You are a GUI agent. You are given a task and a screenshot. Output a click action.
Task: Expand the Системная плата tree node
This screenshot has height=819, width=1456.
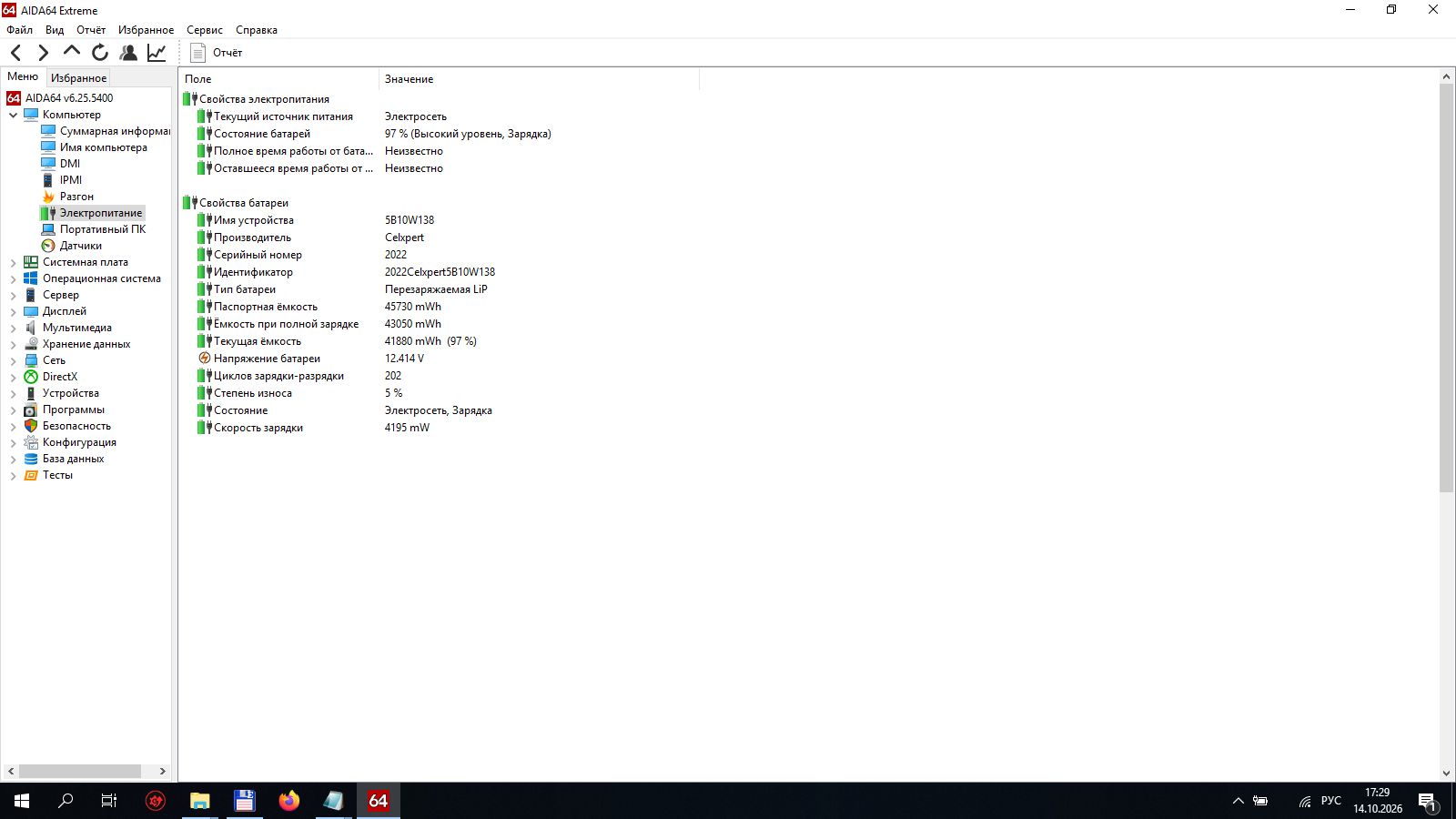pyautogui.click(x=13, y=262)
